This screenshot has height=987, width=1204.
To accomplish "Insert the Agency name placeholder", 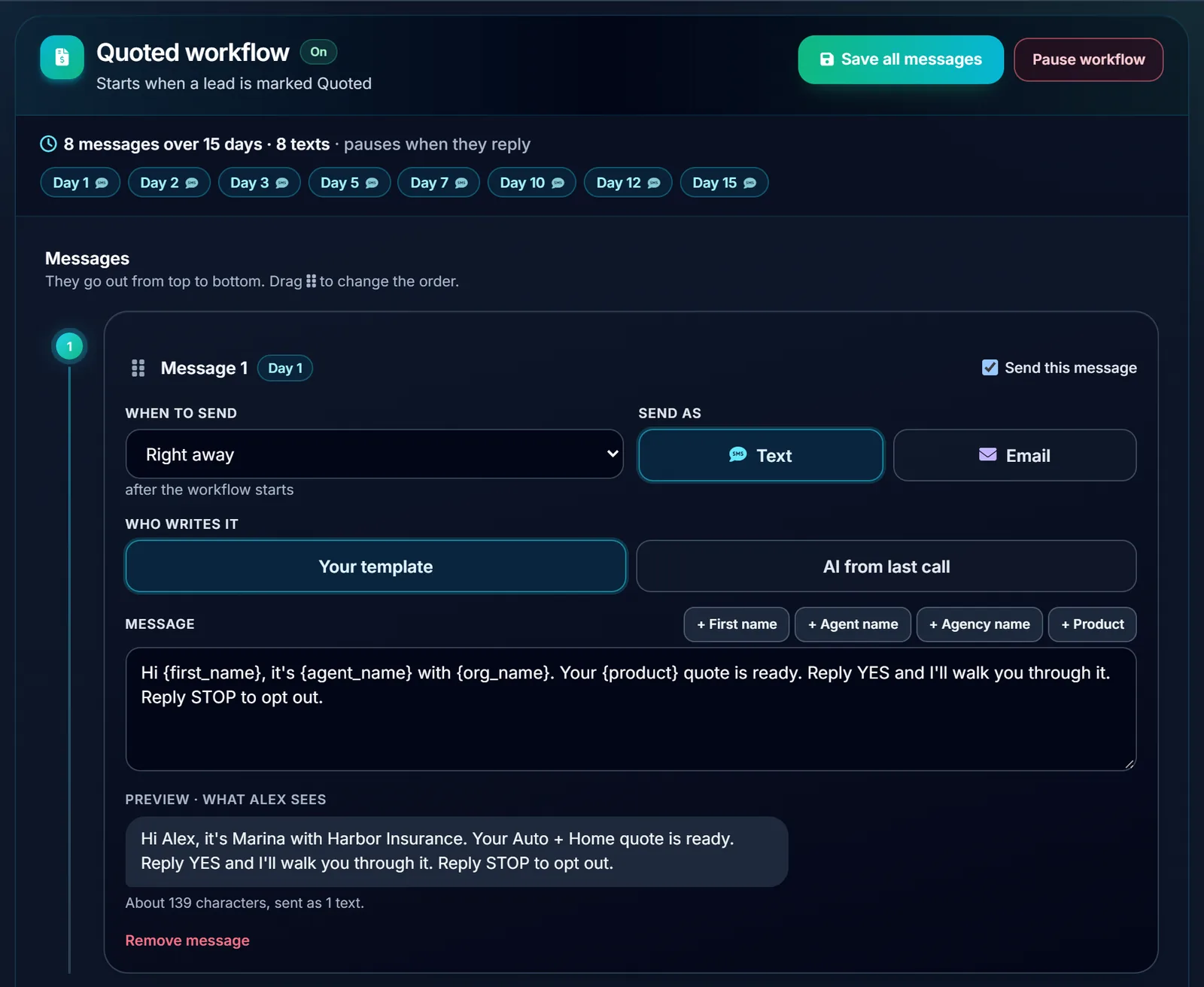I will pyautogui.click(x=980, y=624).
